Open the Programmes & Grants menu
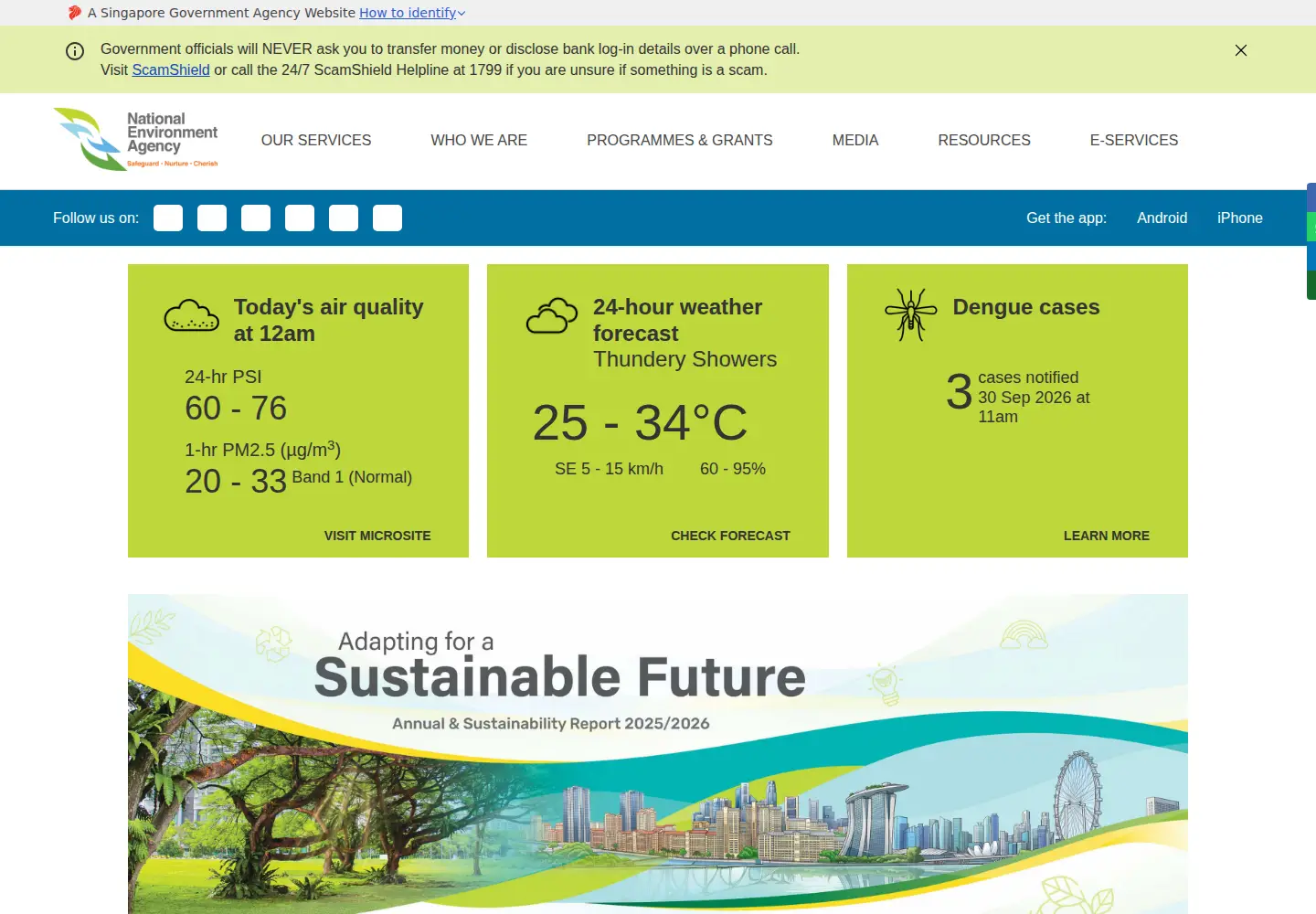The image size is (1316, 914). click(680, 140)
